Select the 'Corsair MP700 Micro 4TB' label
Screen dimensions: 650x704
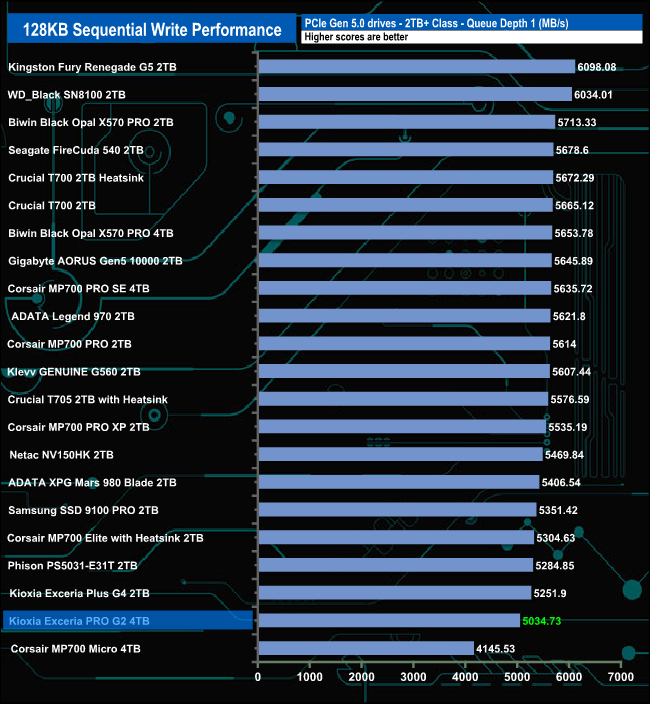point(75,649)
